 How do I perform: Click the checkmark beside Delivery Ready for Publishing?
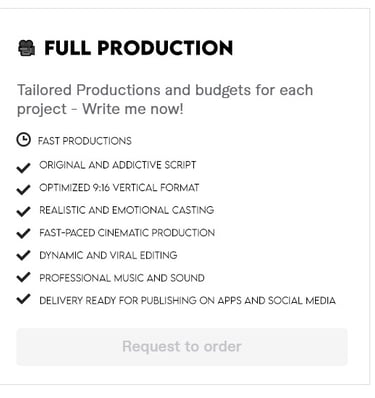(23, 299)
